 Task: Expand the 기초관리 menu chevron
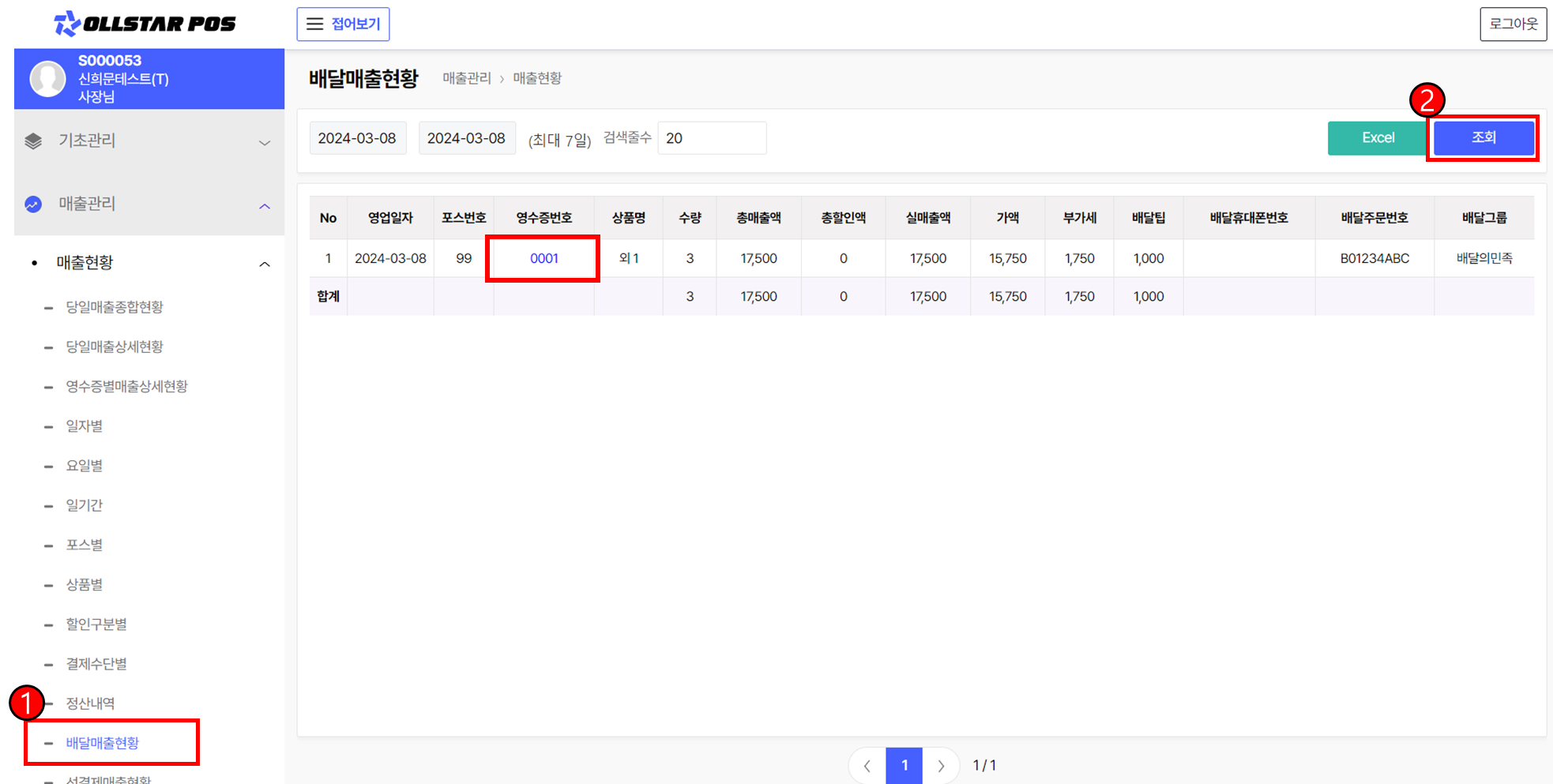[x=265, y=143]
